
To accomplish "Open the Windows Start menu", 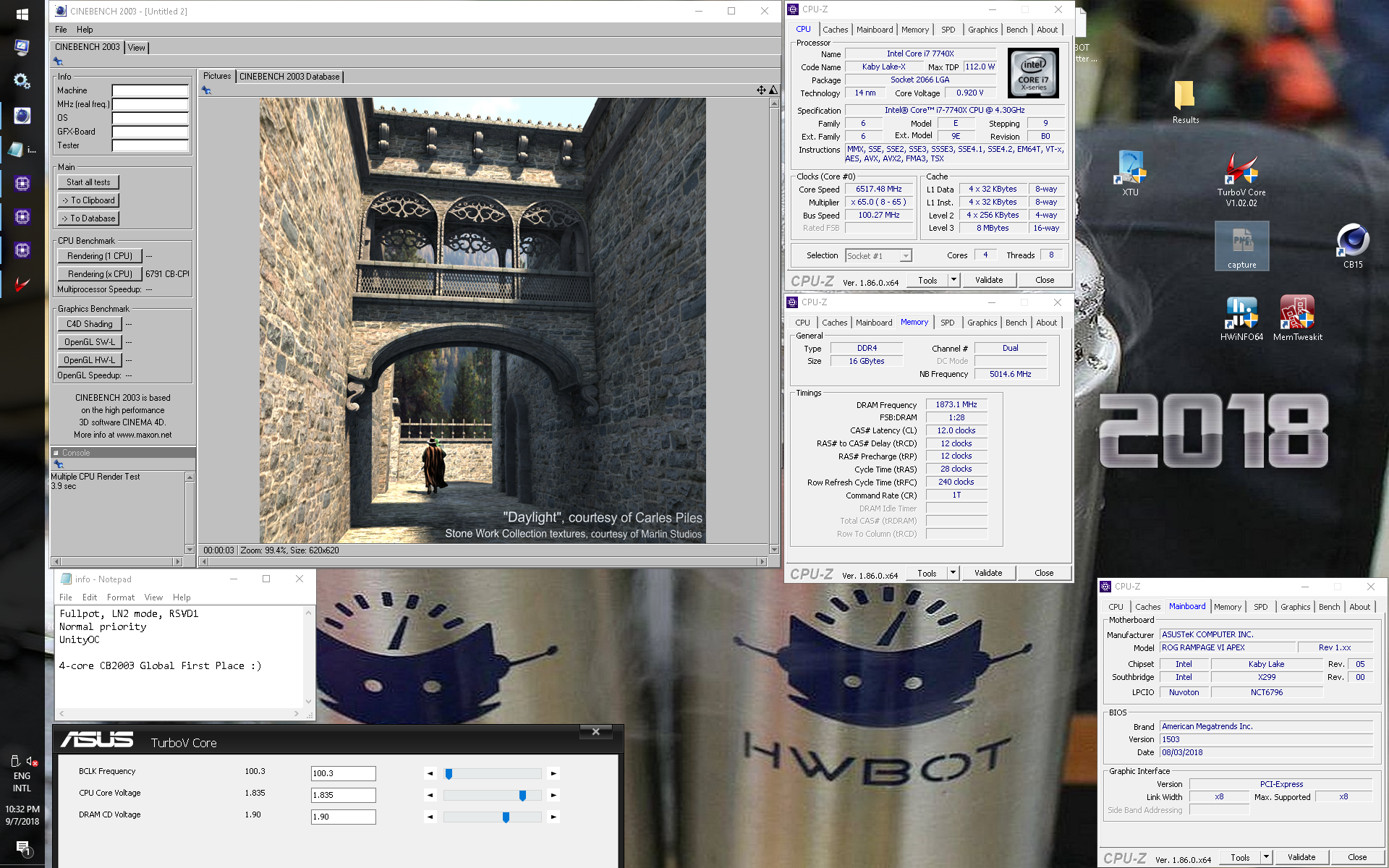I will click(x=22, y=14).
